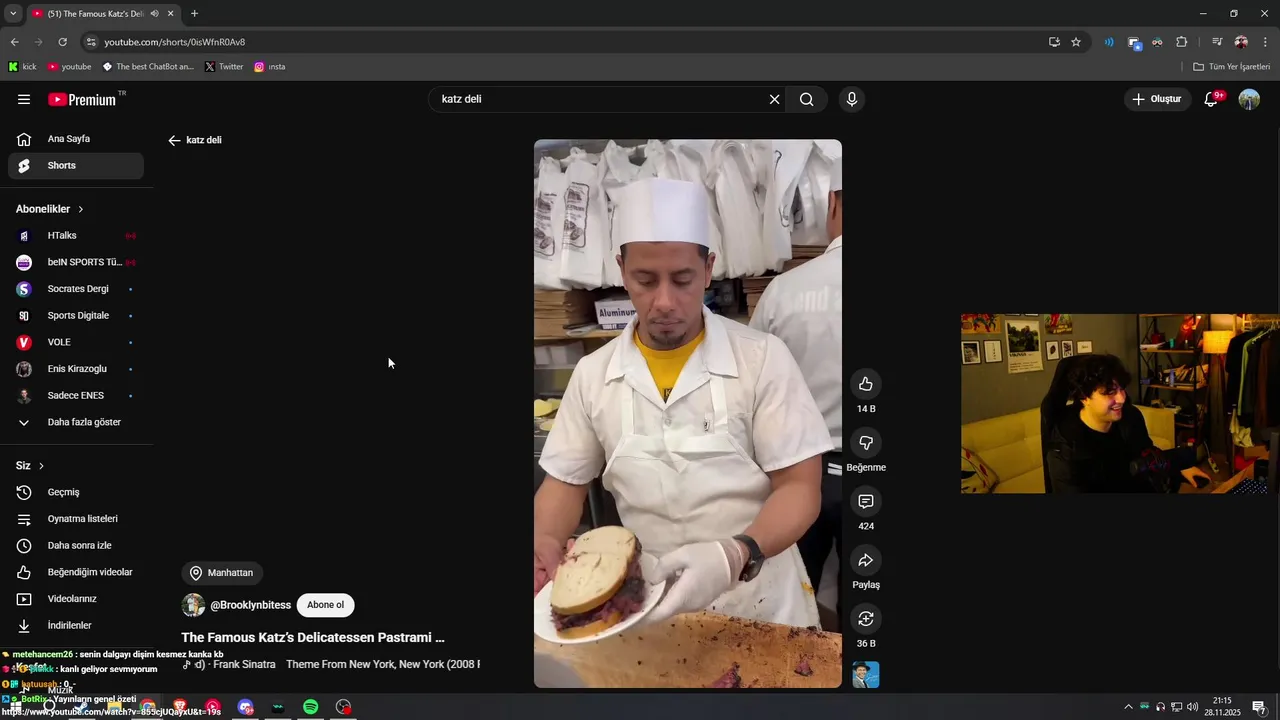Bookmark this page with the star
This screenshot has height=720, width=1280.
point(1076,42)
